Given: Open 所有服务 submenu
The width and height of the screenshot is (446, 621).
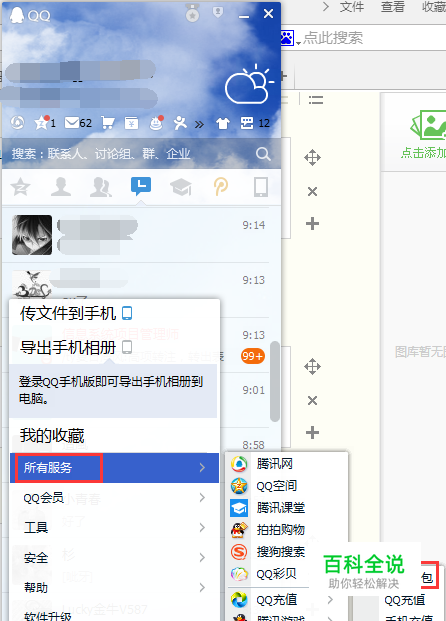Looking at the screenshot, I should (x=114, y=468).
